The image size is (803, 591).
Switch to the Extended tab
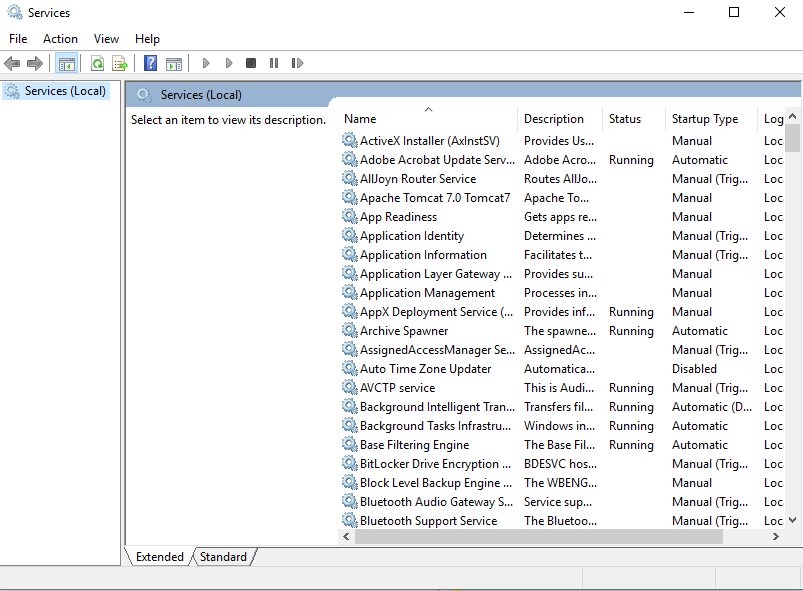[x=159, y=557]
